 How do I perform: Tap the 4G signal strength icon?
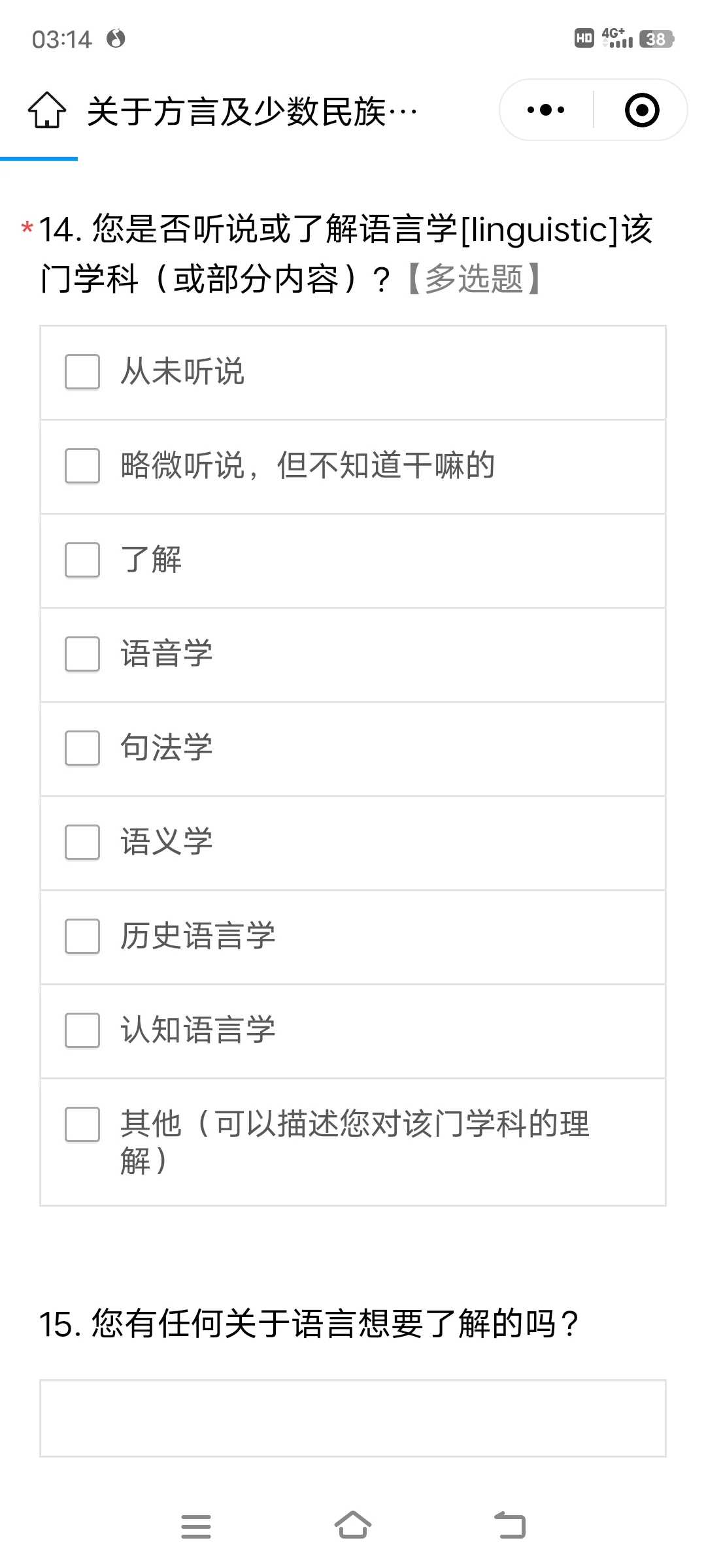[617, 39]
